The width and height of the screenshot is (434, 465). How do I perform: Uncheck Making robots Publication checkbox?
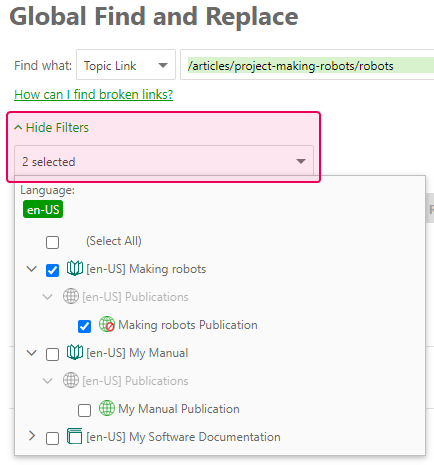click(84, 326)
